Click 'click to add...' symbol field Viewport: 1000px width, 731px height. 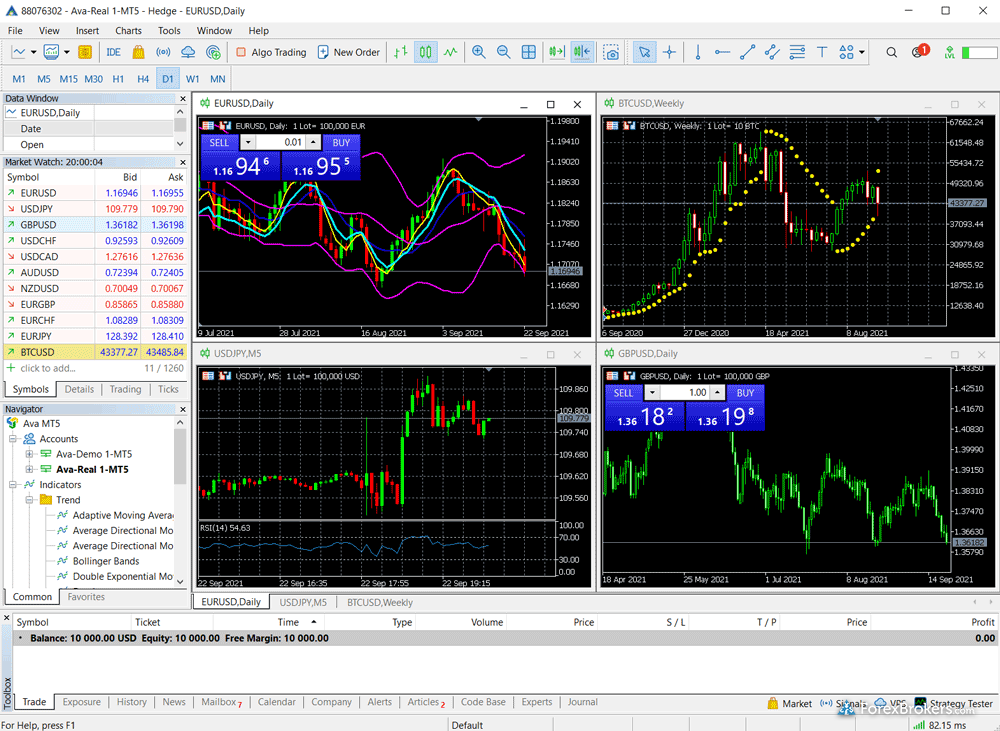click(x=48, y=368)
